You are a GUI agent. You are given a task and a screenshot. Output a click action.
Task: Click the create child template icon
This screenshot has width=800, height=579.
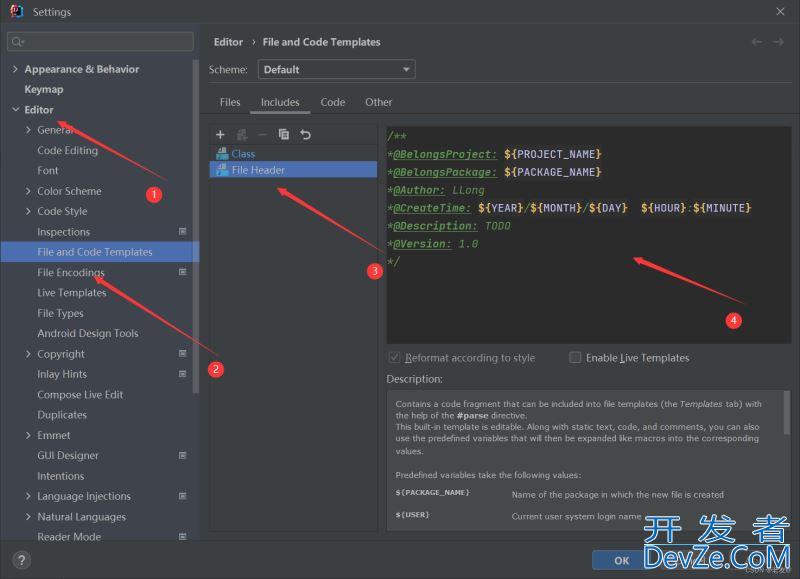242,135
